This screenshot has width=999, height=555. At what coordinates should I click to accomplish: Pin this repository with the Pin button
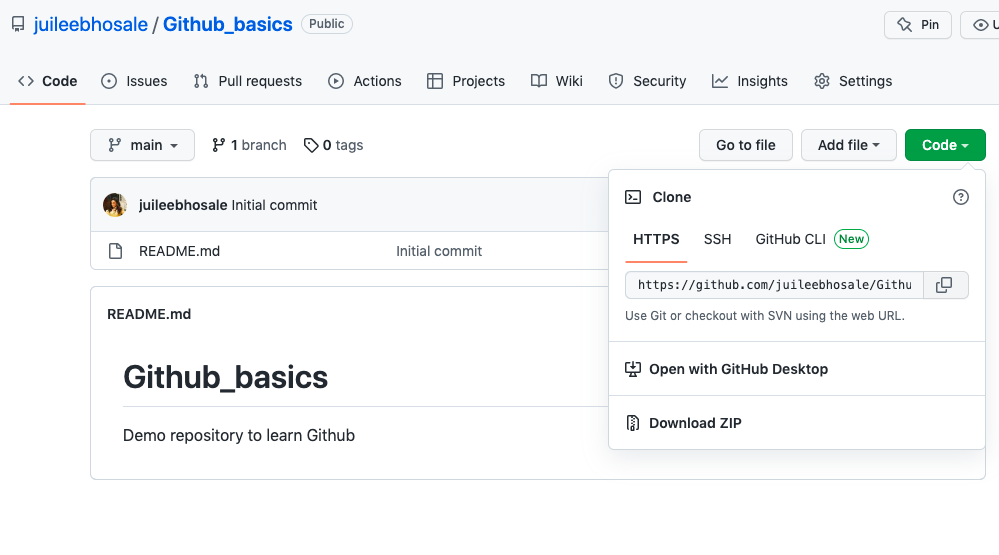917,25
